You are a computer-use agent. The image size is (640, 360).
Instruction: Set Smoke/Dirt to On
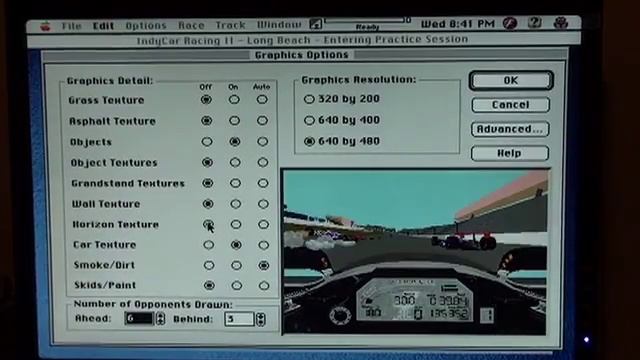coord(236,265)
